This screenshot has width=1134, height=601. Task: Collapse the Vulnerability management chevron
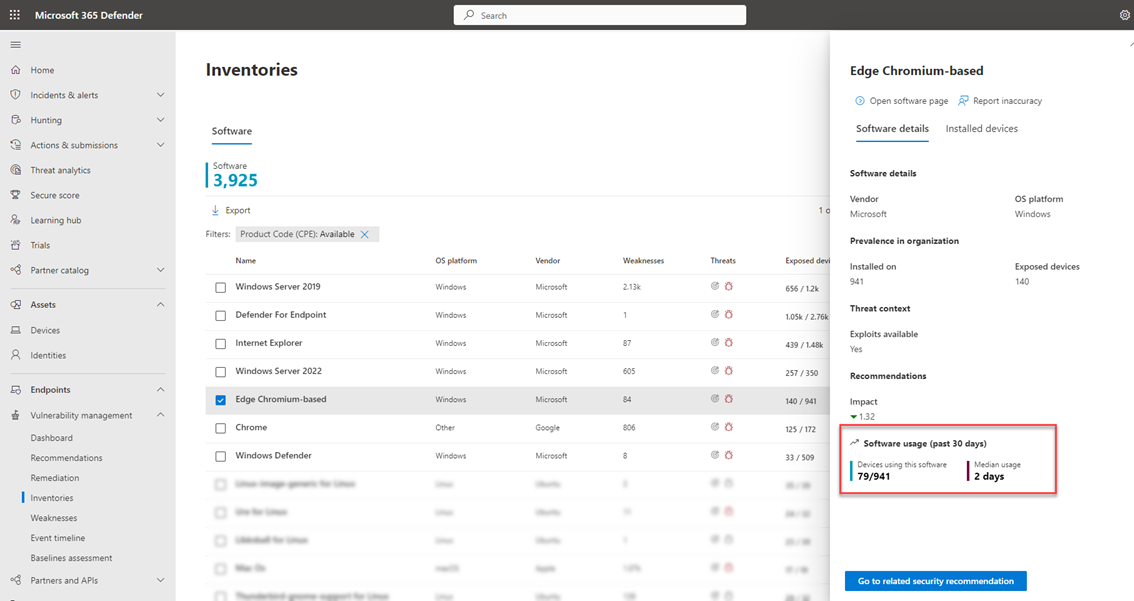161,415
